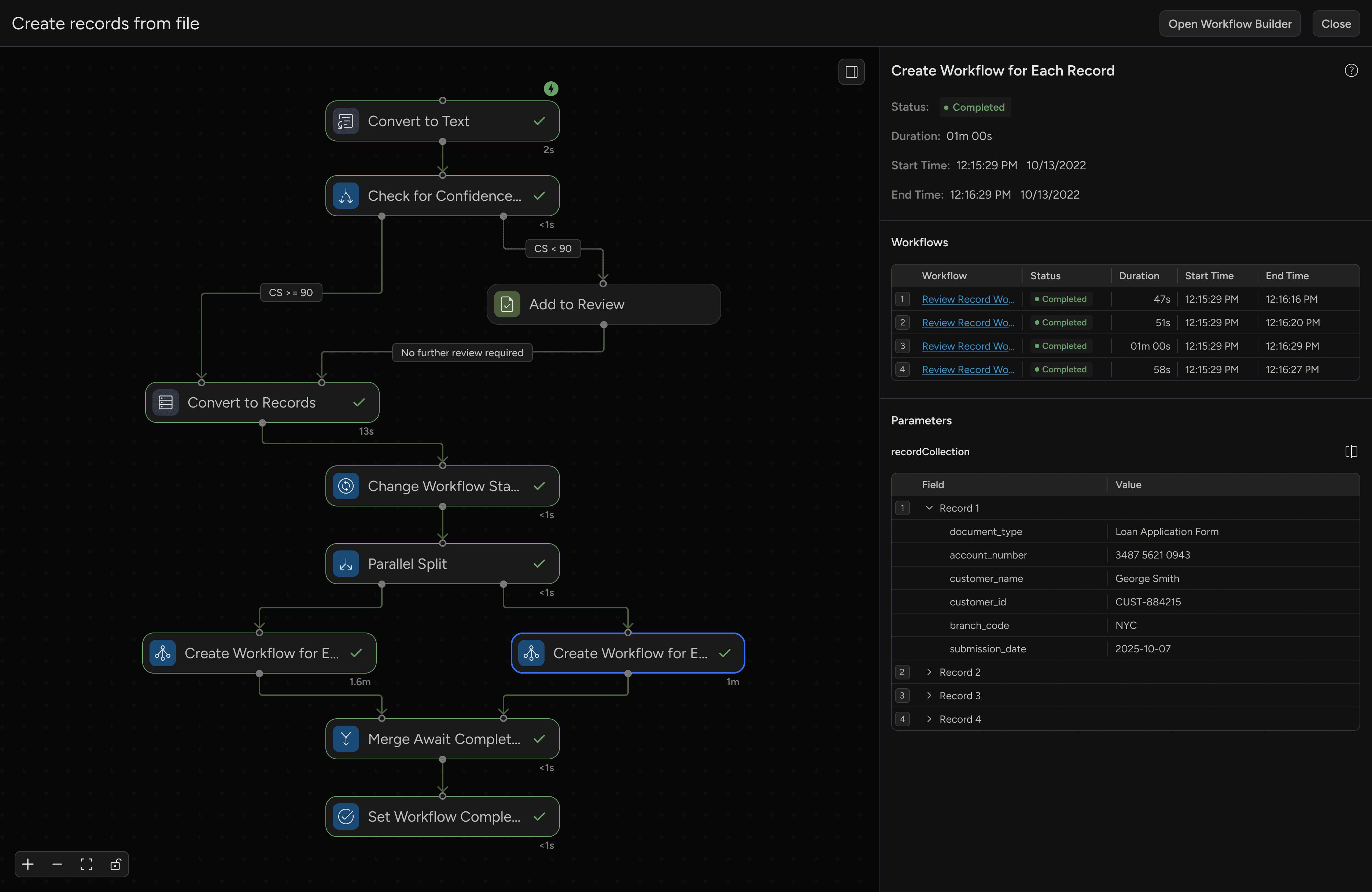The width and height of the screenshot is (1372, 892).
Task: Open the Add to Review node icon
Action: 506,304
